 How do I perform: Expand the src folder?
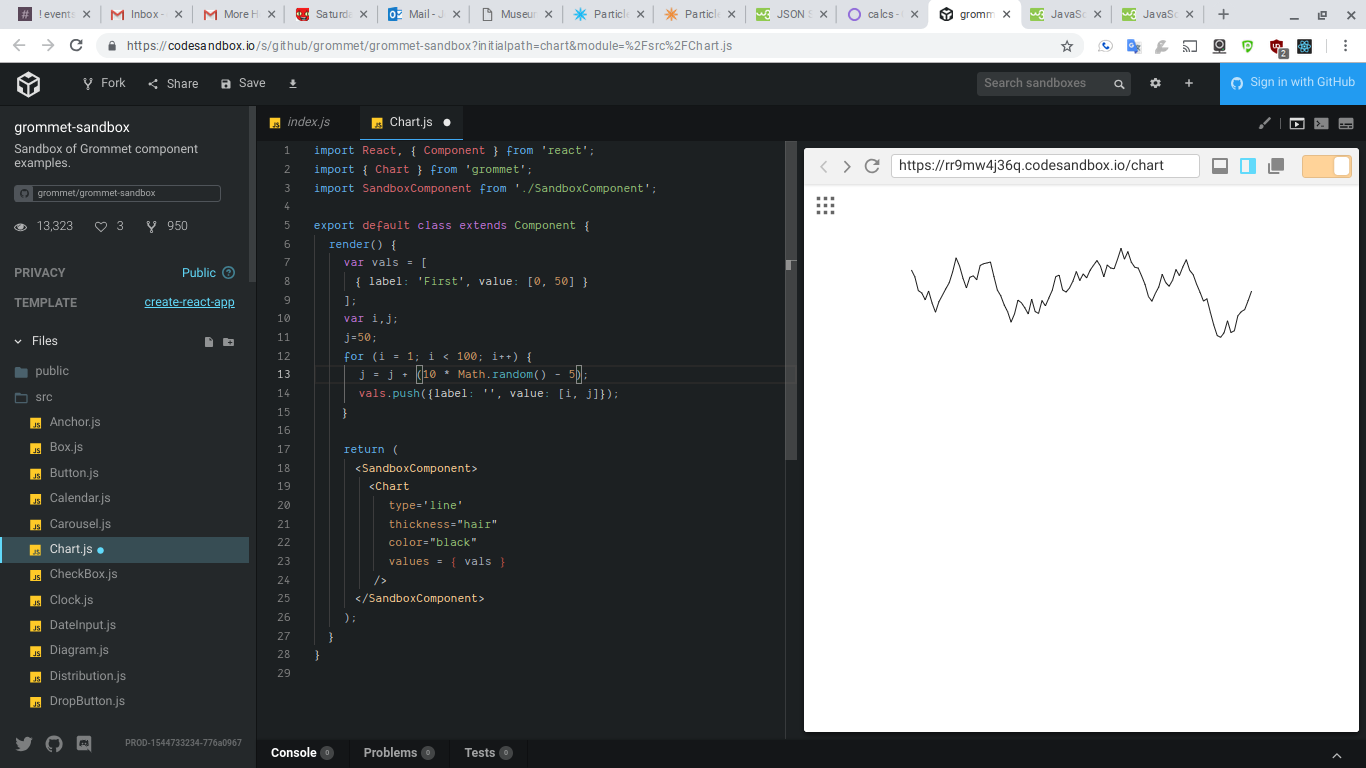(x=43, y=397)
